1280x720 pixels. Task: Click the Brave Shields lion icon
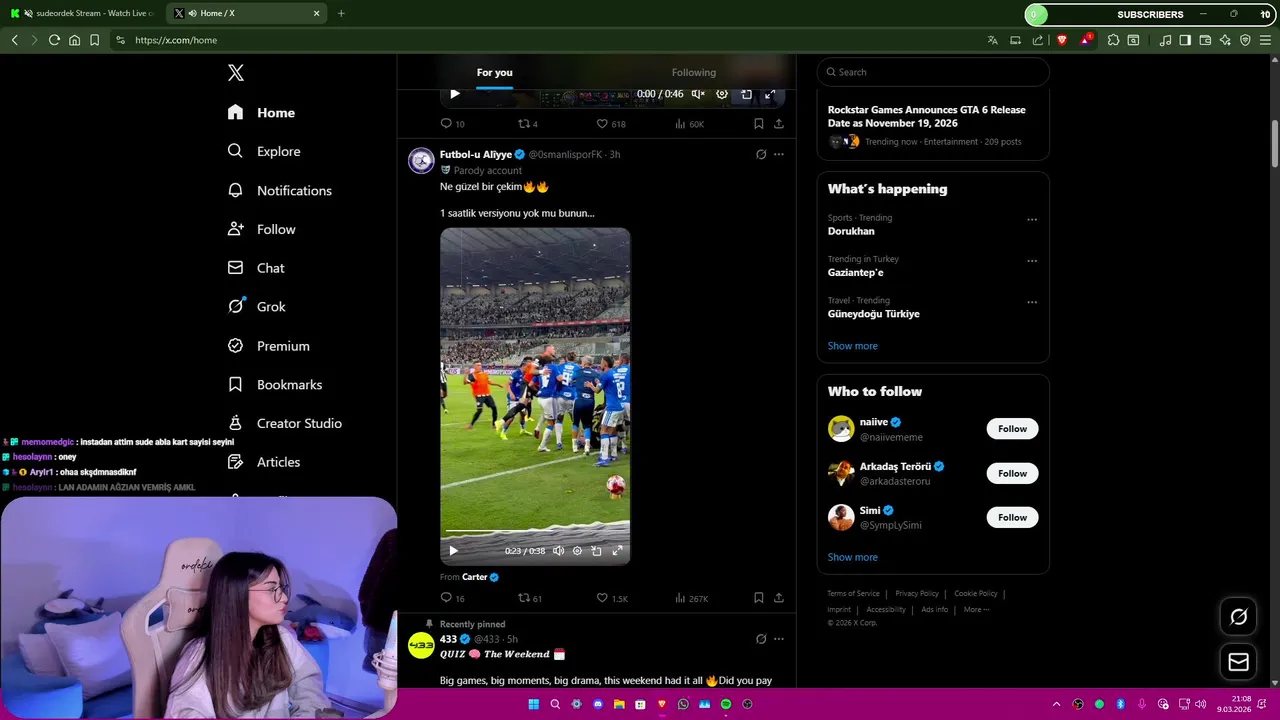[1062, 40]
